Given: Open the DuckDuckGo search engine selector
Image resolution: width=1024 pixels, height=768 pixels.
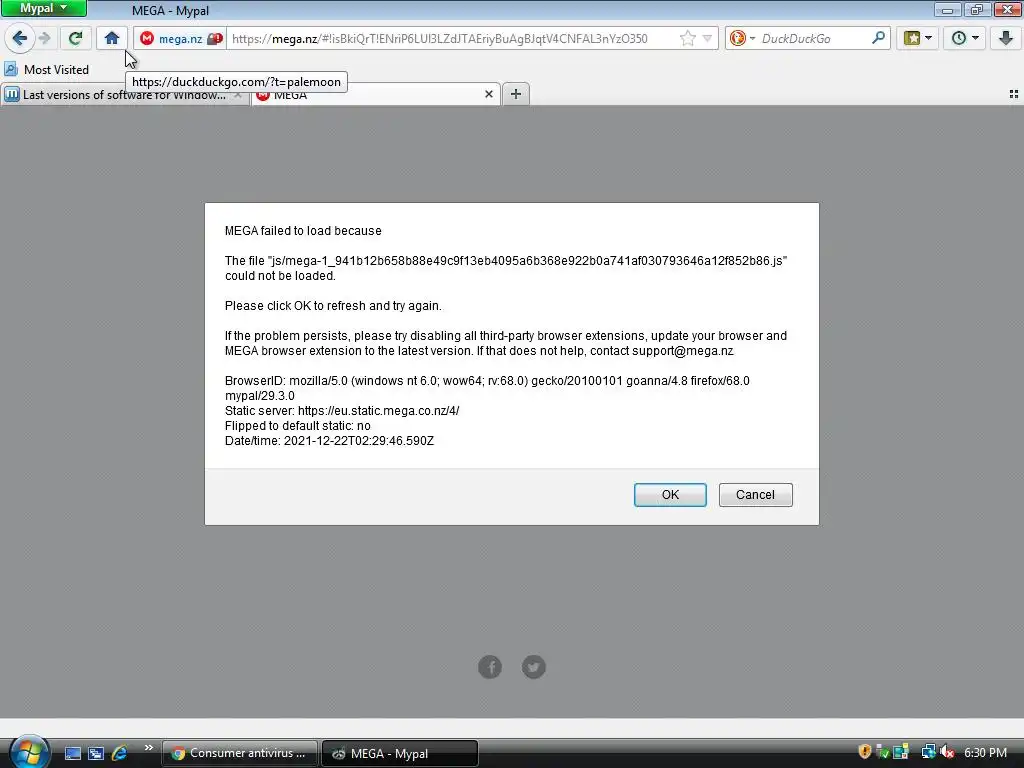Looking at the screenshot, I should [x=742, y=39].
